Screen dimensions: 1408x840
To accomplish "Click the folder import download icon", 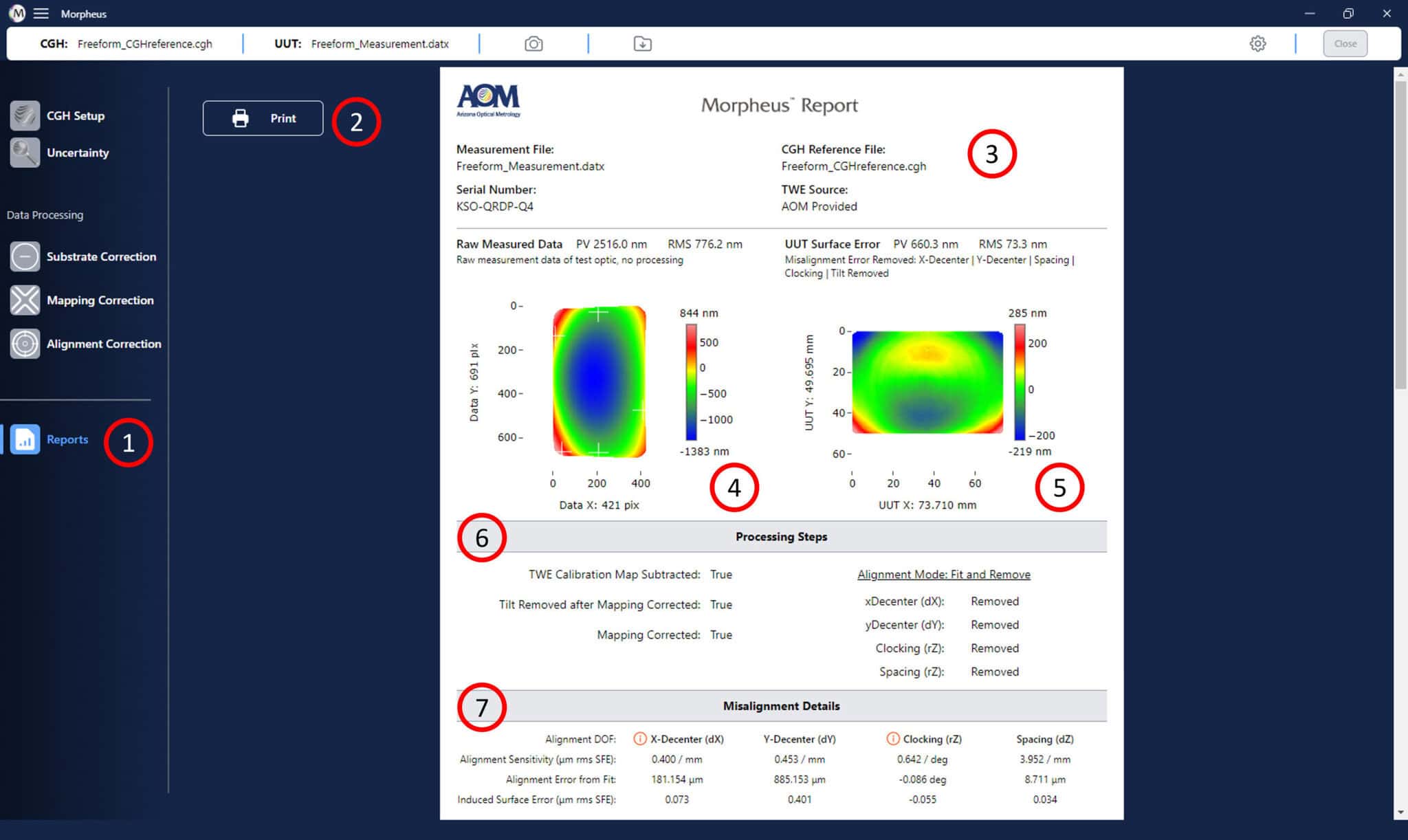I will pyautogui.click(x=642, y=44).
